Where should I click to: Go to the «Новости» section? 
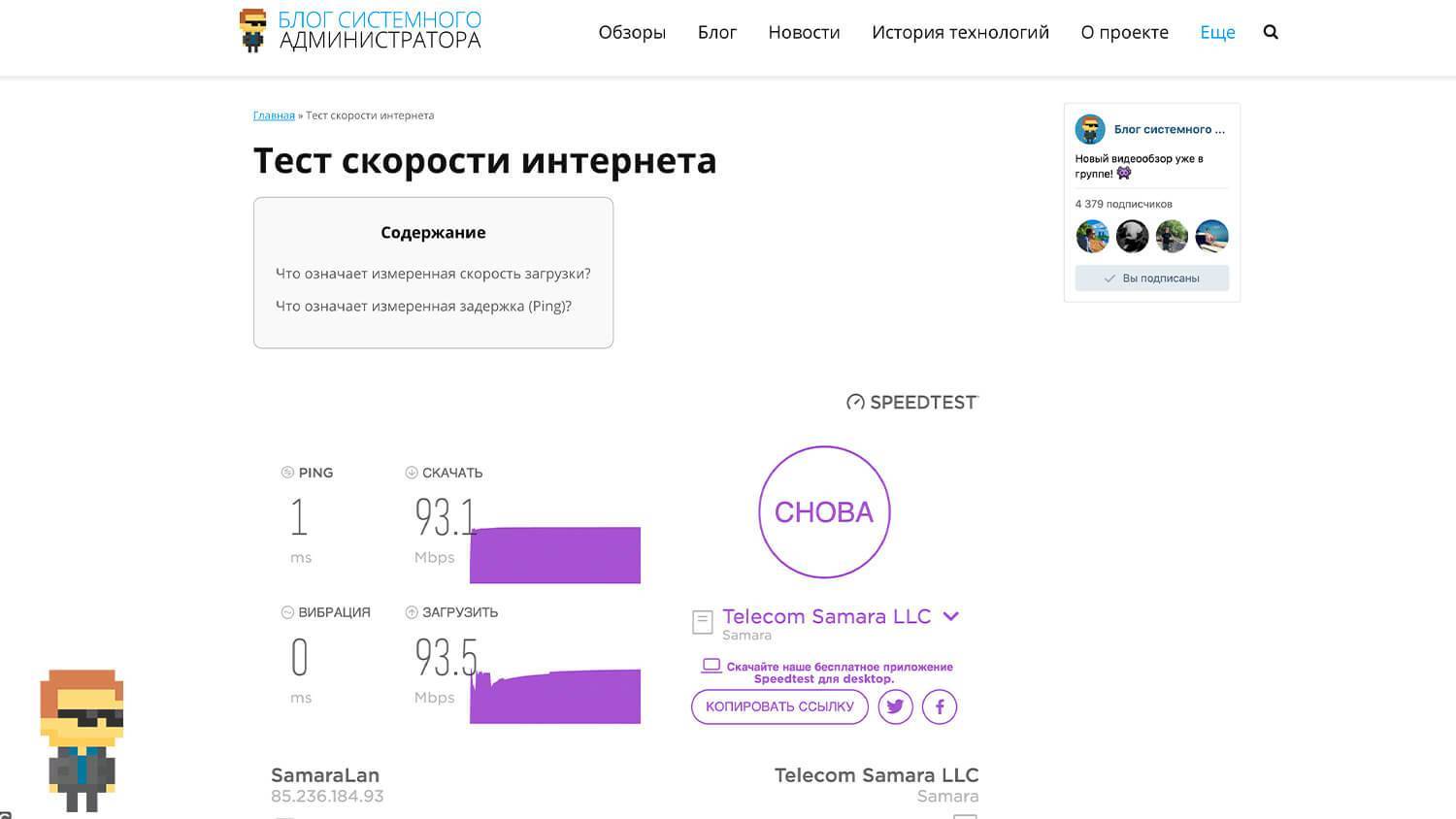[x=804, y=32]
